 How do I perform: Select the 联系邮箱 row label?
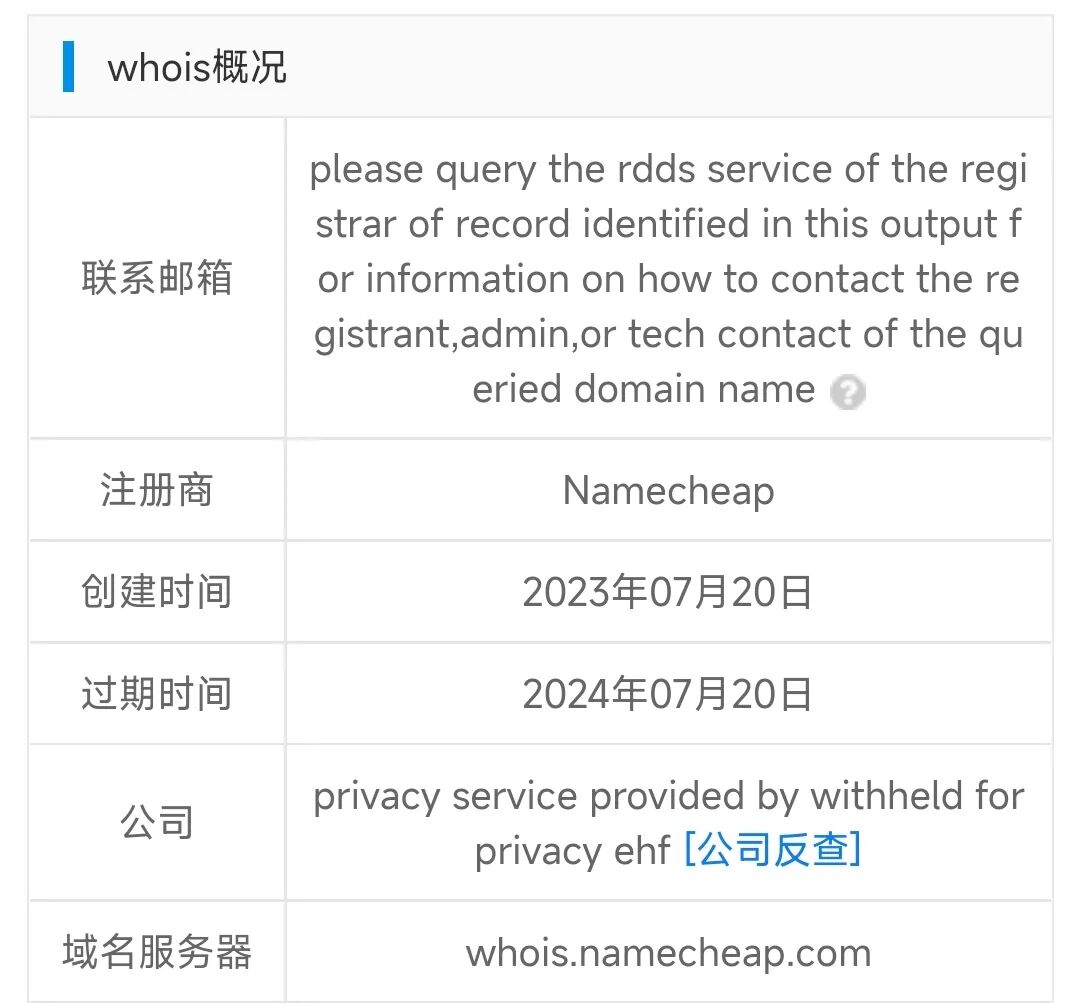157,278
